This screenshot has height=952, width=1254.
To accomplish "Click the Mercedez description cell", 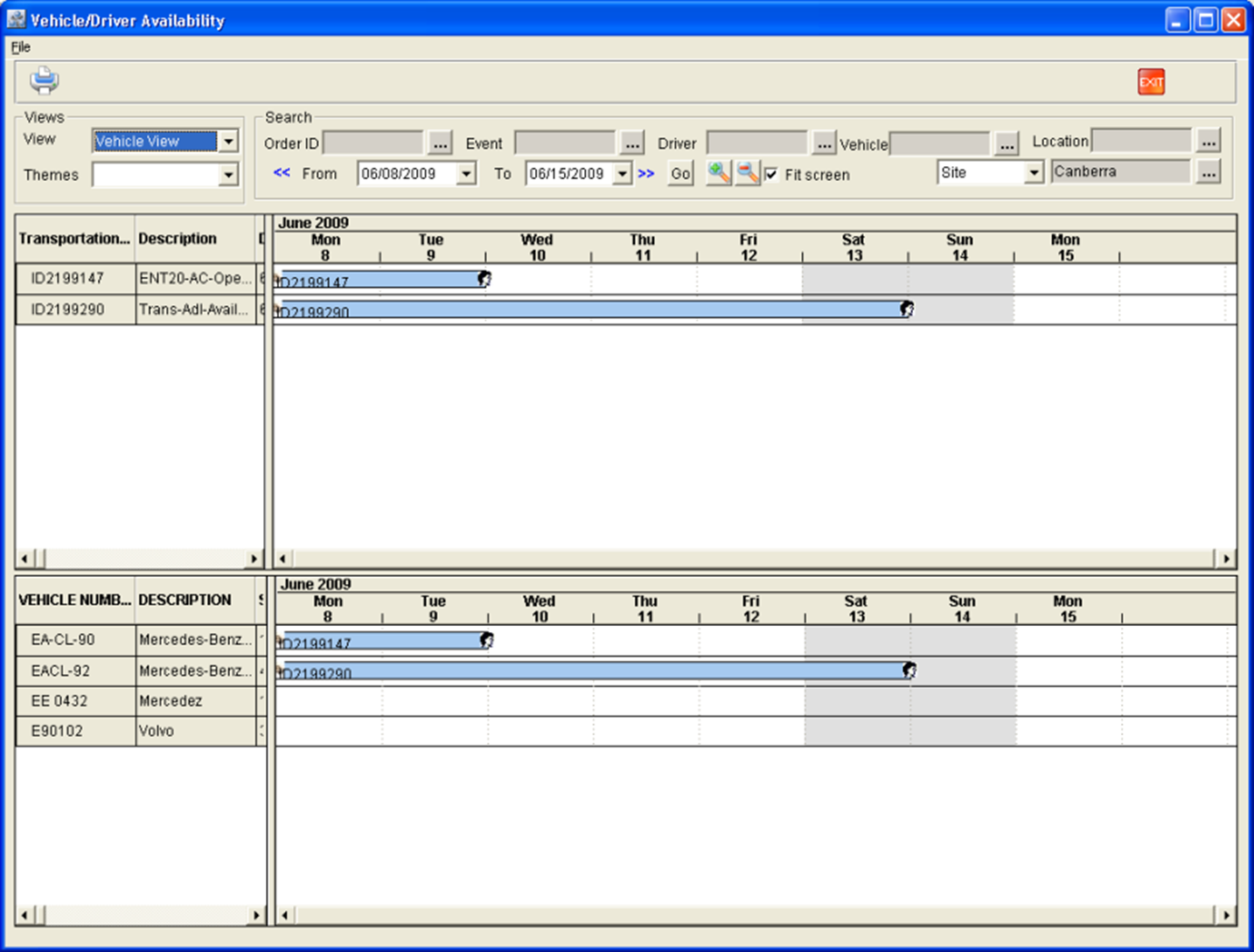I will pos(195,701).
